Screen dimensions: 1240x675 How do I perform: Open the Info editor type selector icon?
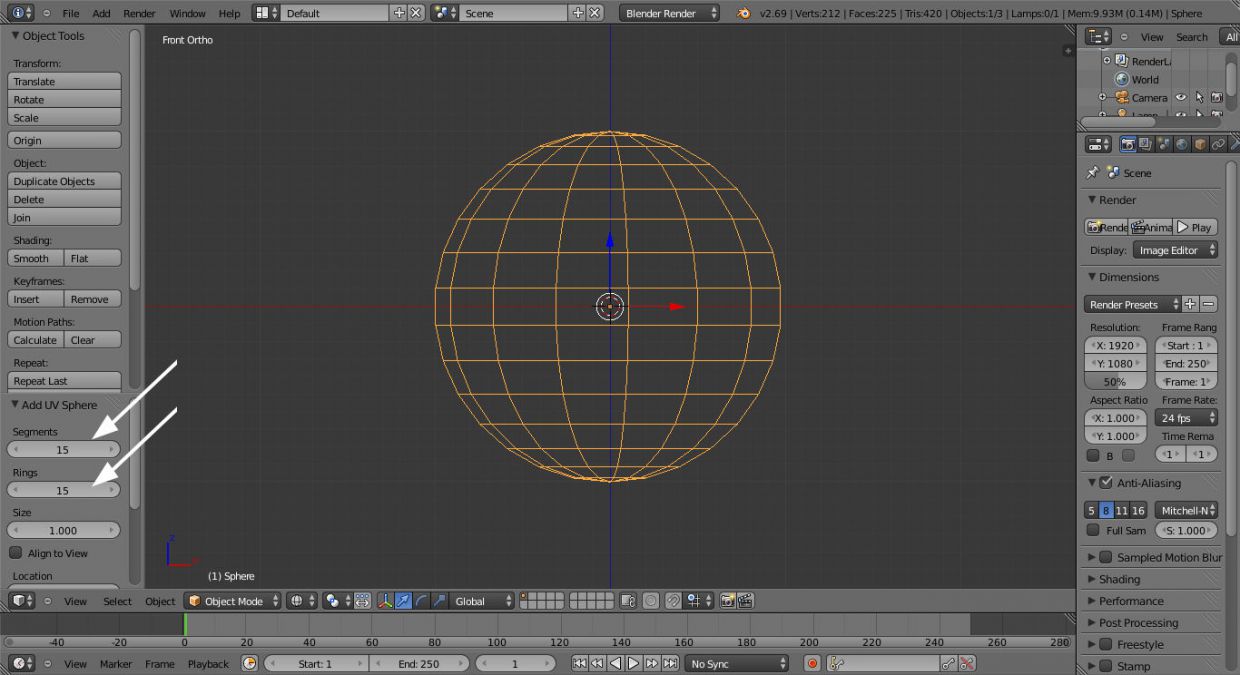pos(21,13)
